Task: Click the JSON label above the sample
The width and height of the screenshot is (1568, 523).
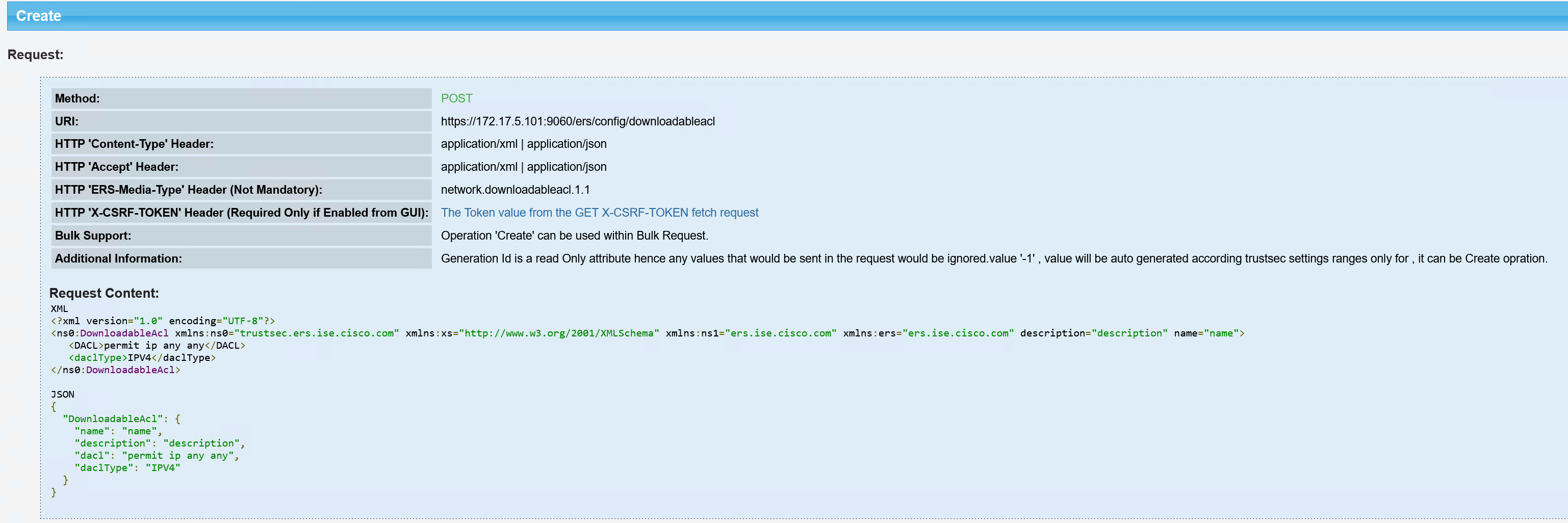Action: (63, 395)
